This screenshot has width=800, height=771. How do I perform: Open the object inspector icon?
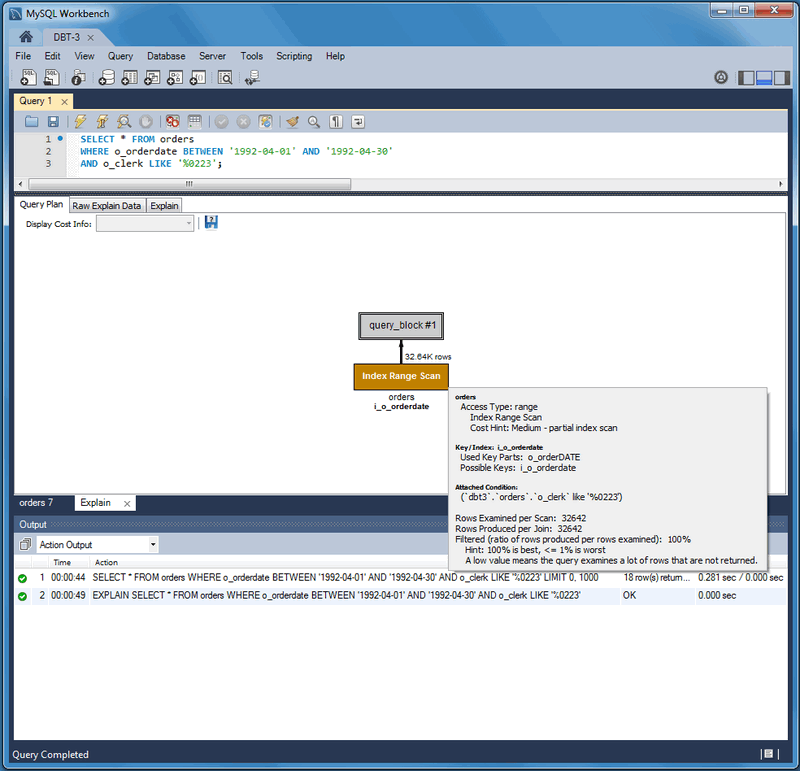click(78, 78)
